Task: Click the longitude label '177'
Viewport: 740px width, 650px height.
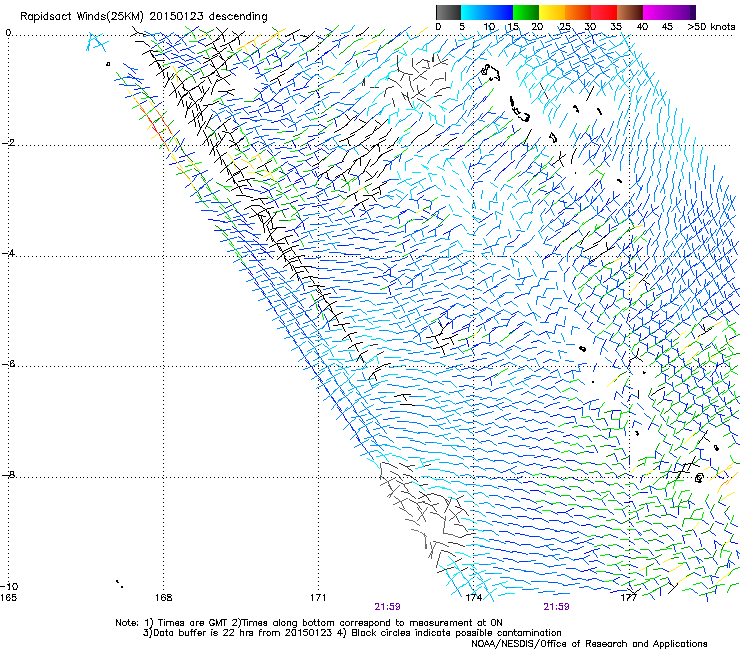Action: [x=629, y=598]
